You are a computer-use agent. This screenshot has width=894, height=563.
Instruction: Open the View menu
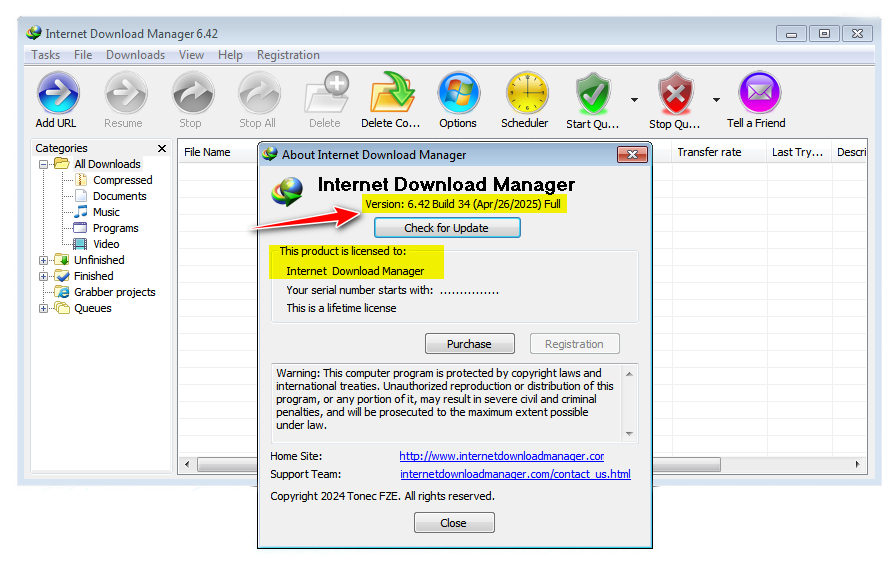tap(191, 55)
